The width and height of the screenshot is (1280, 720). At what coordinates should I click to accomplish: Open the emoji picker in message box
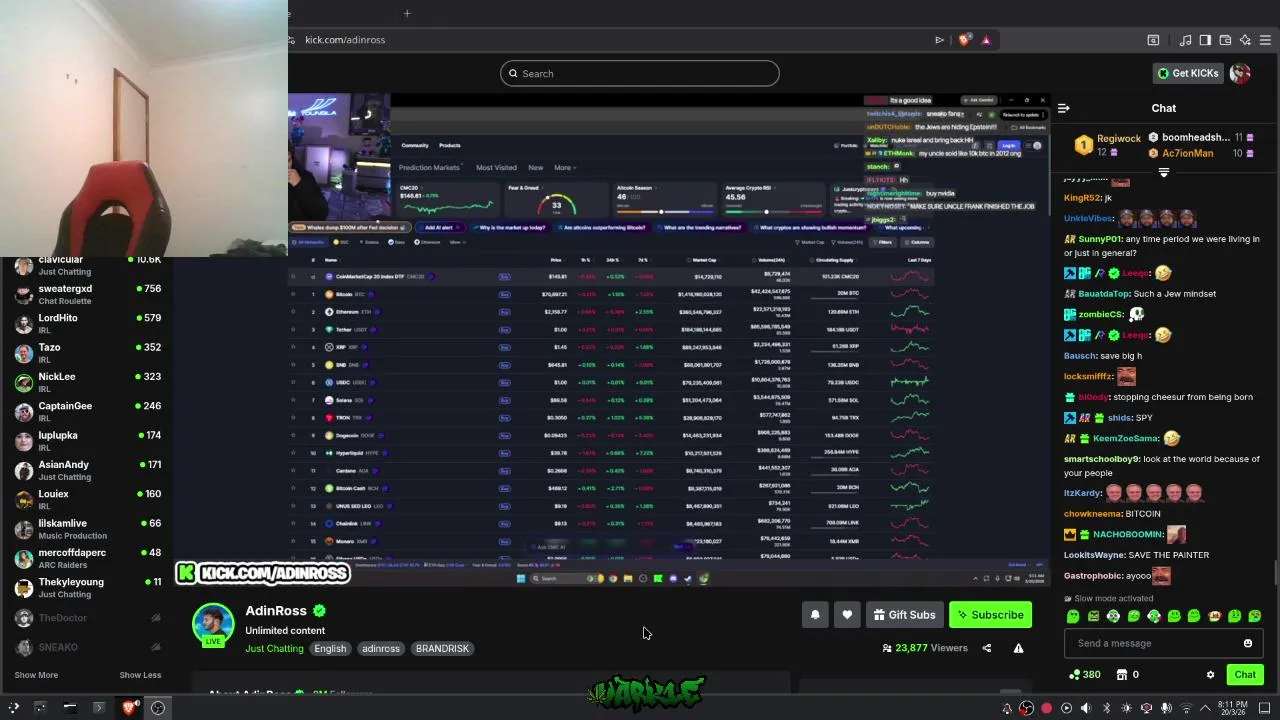pos(1247,643)
